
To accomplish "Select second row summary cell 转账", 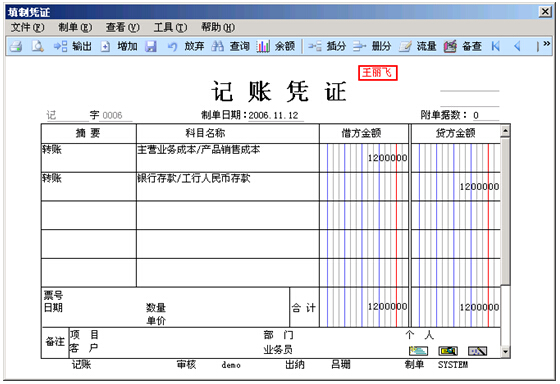I will pyautogui.click(x=89, y=186).
